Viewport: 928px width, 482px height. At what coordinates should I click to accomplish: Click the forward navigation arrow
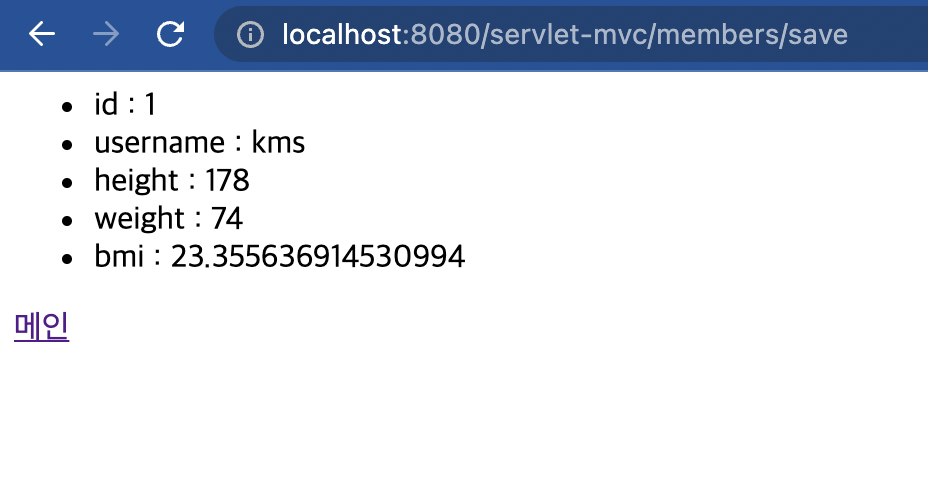[x=106, y=34]
